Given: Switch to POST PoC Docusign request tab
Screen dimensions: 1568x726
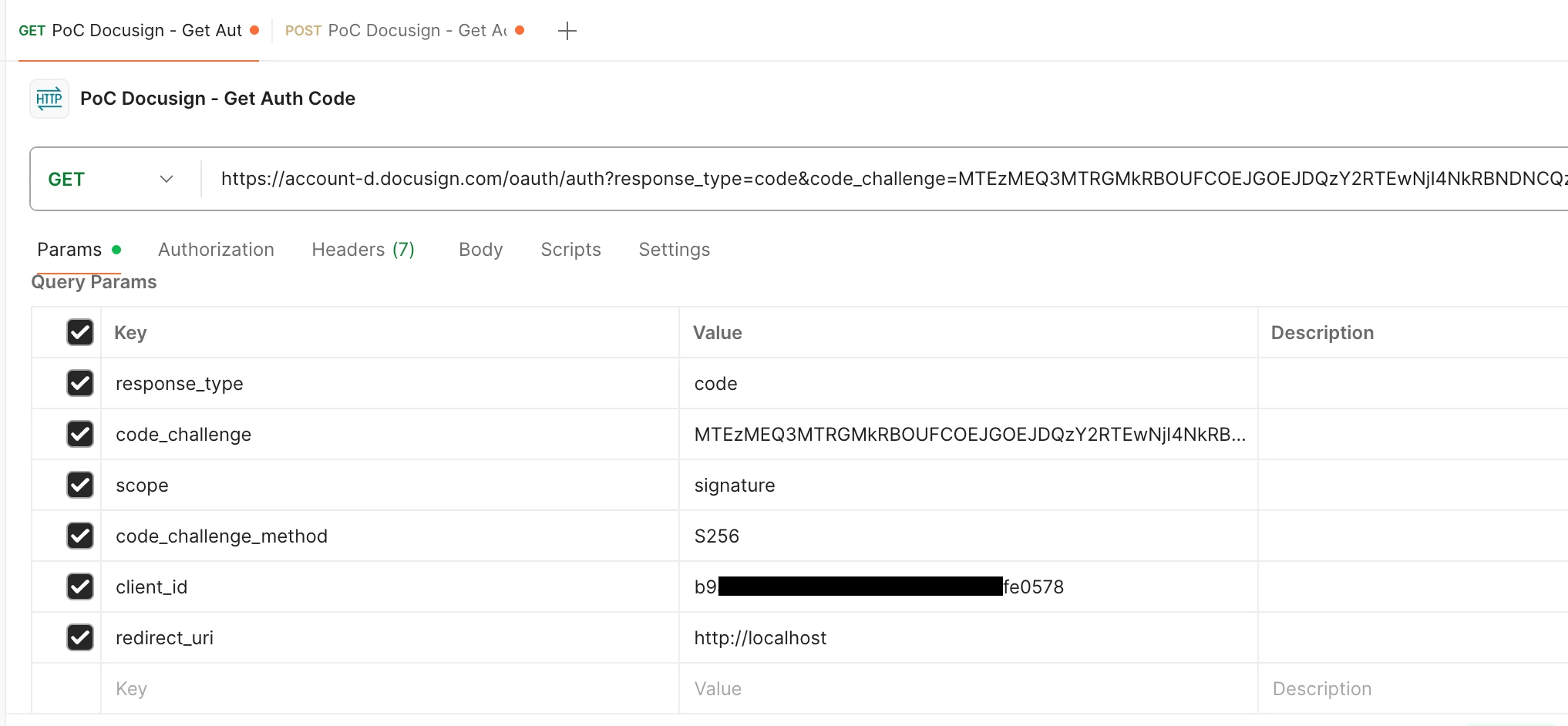Looking at the screenshot, I should pos(405,31).
